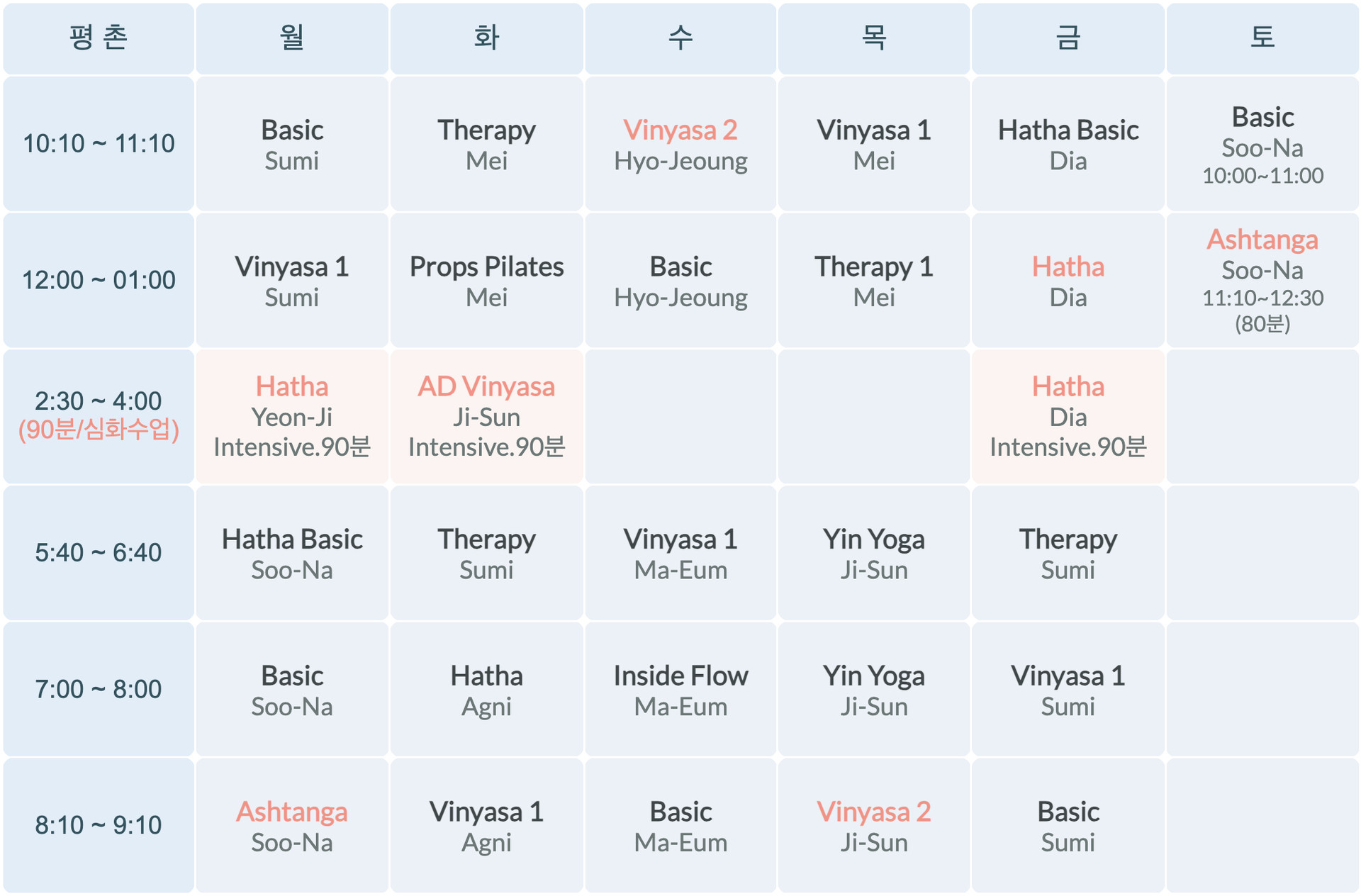Pick the Thursday 5:40 Yin Yoga class
This screenshot has width=1361, height=896.
tap(874, 554)
